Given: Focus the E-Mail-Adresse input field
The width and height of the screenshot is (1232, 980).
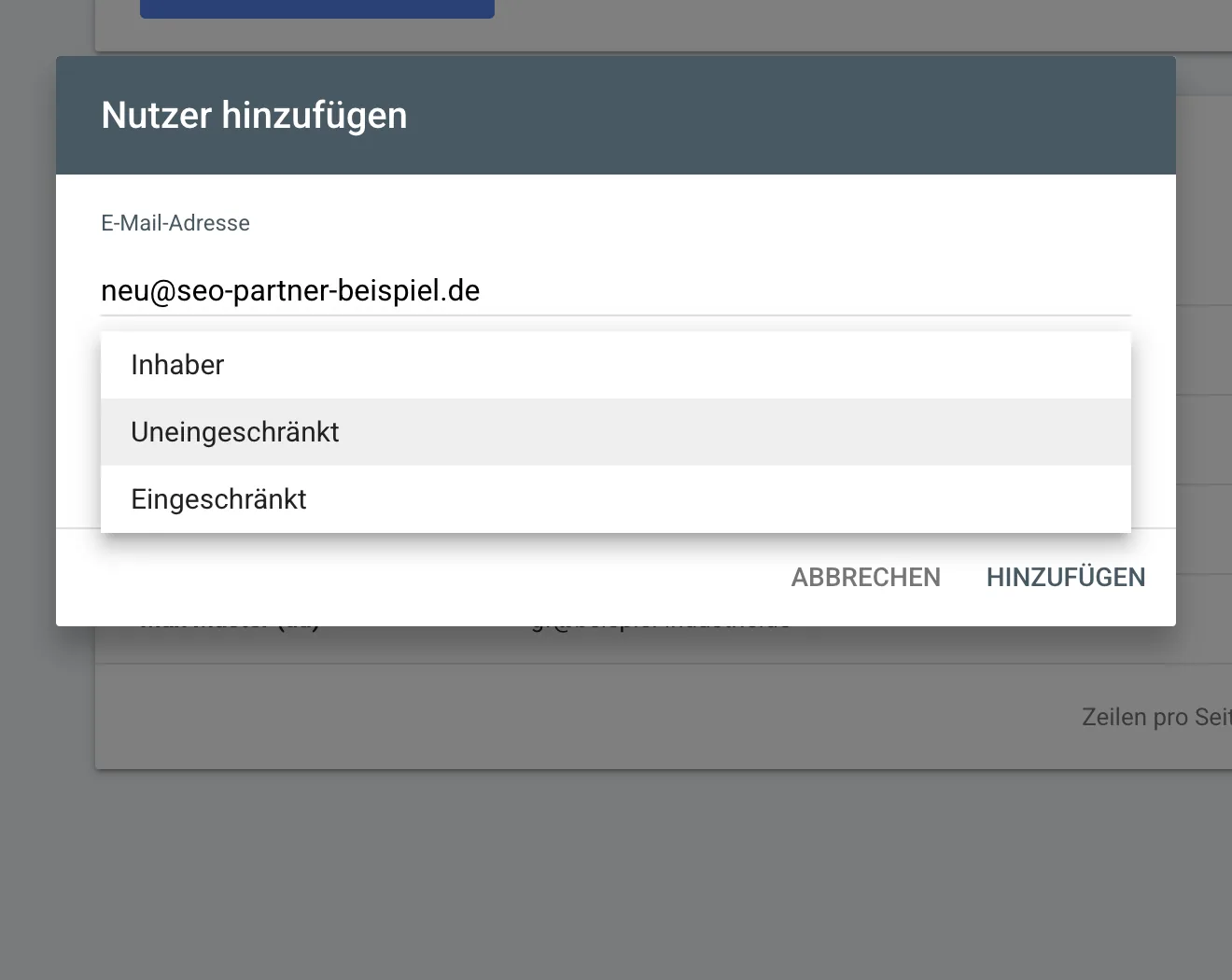Looking at the screenshot, I should pyautogui.click(x=616, y=291).
